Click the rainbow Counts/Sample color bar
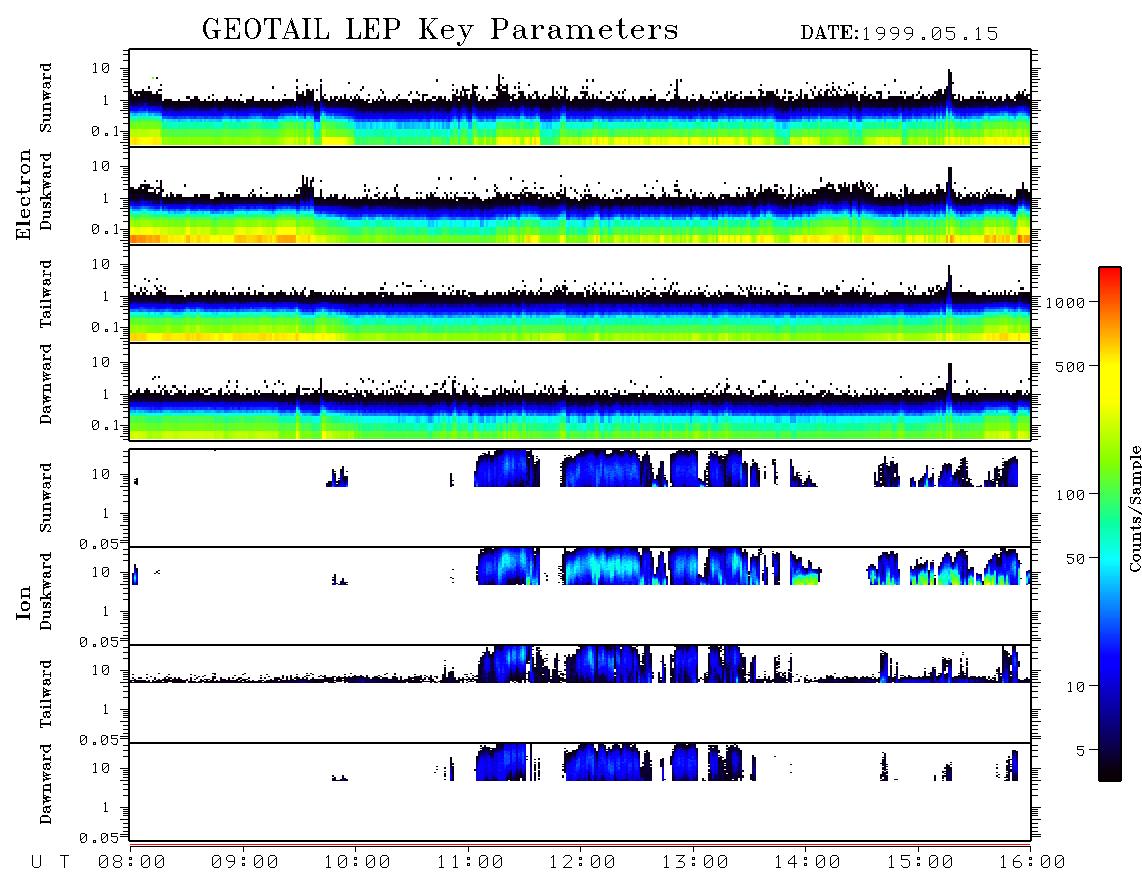 click(1110, 525)
